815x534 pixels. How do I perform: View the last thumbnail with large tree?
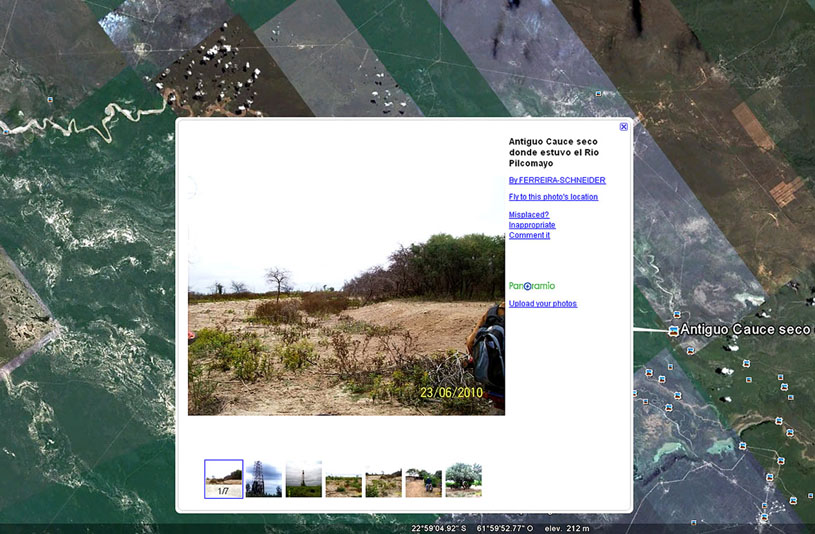[463, 479]
